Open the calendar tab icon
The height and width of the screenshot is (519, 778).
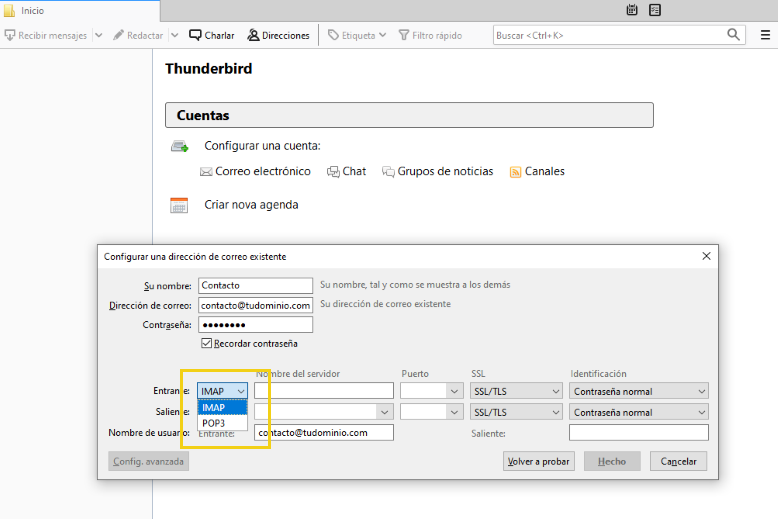632,10
